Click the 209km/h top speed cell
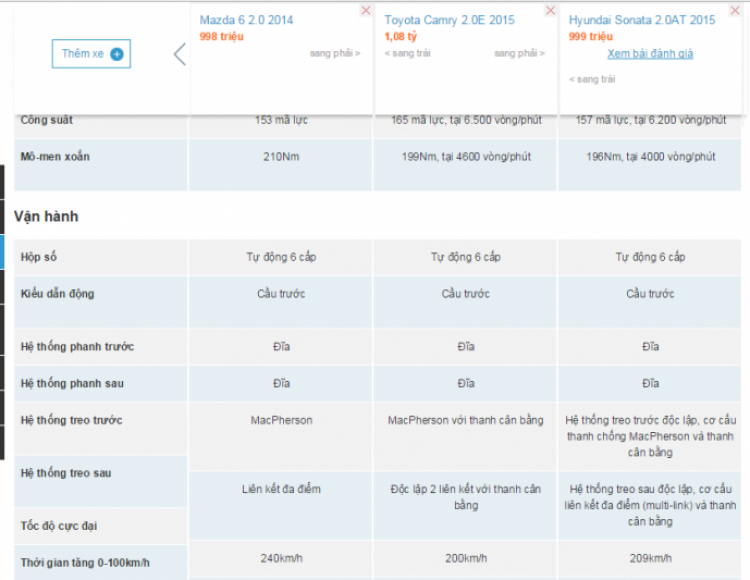This screenshot has height=580, width=750. 651,558
